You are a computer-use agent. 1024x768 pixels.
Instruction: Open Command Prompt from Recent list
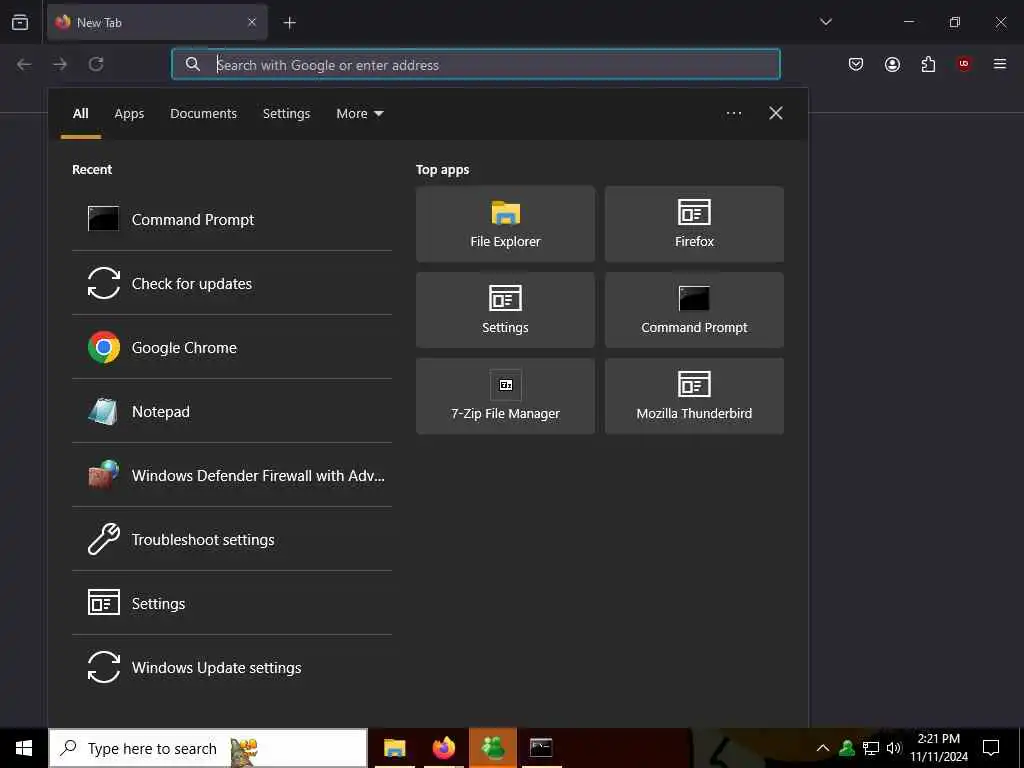(232, 219)
